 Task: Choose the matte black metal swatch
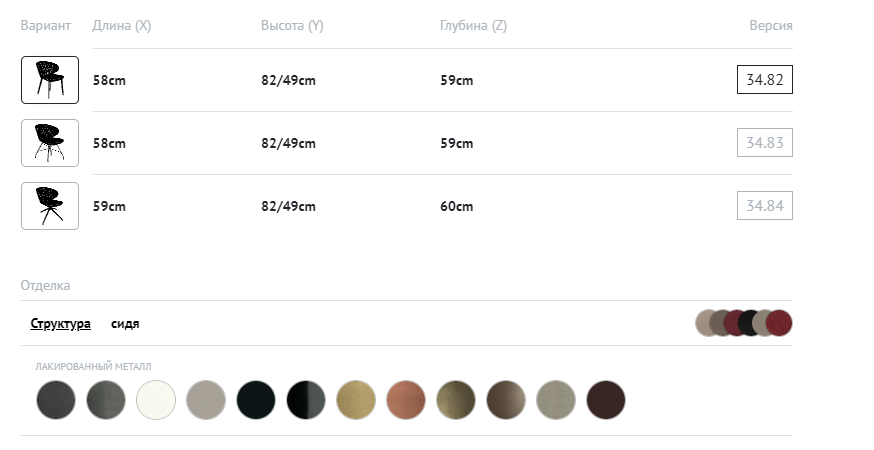tap(256, 400)
